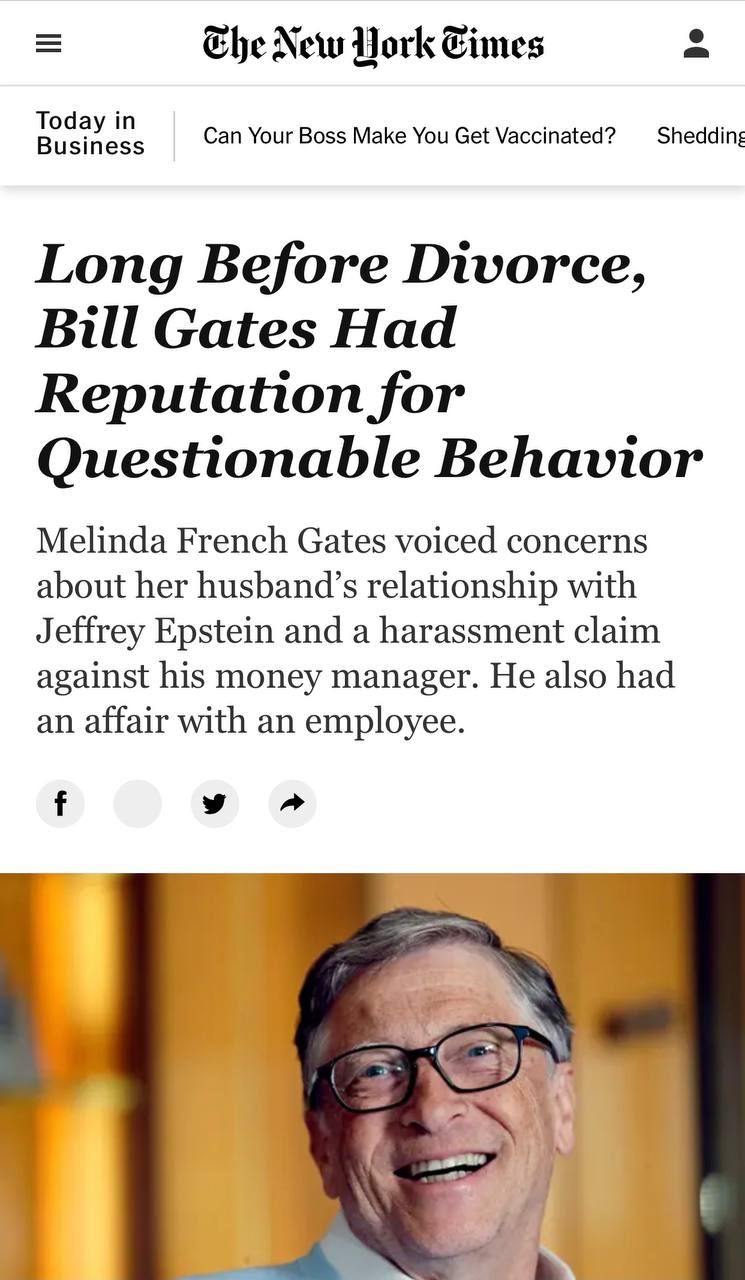Click "Bill Gates Had" in the headline

click(247, 329)
